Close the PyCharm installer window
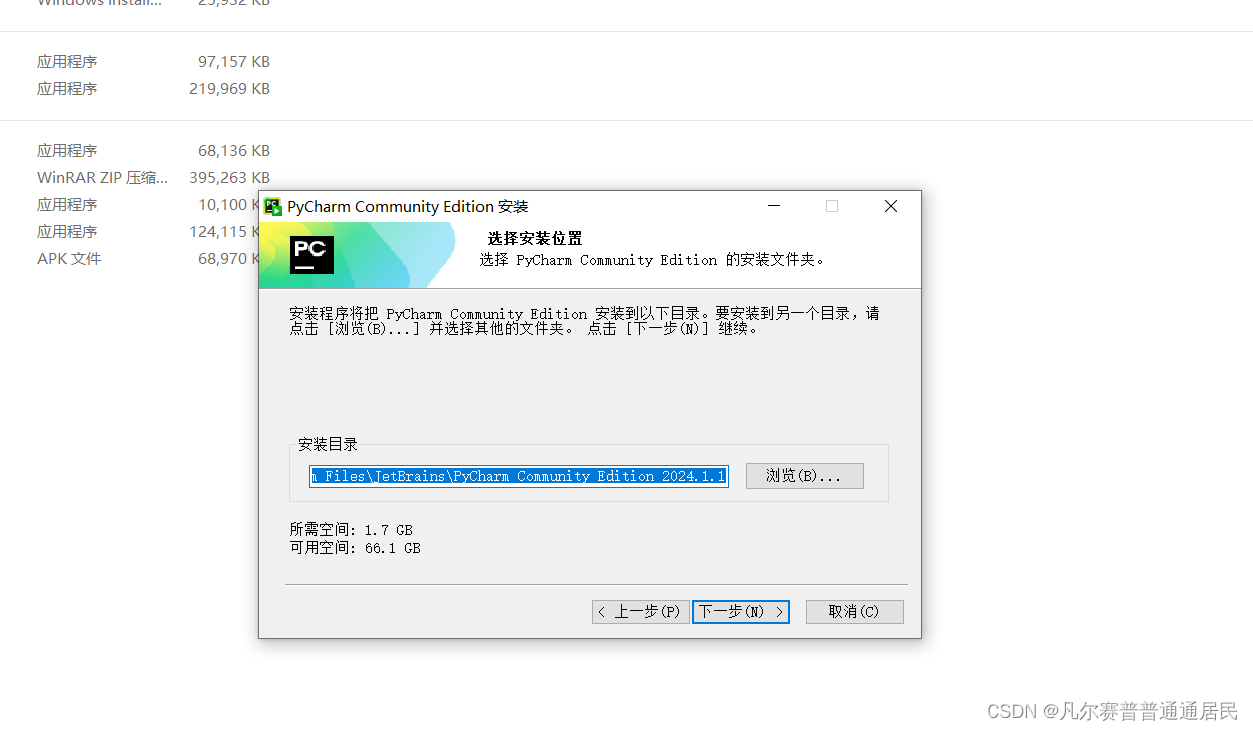 click(891, 206)
